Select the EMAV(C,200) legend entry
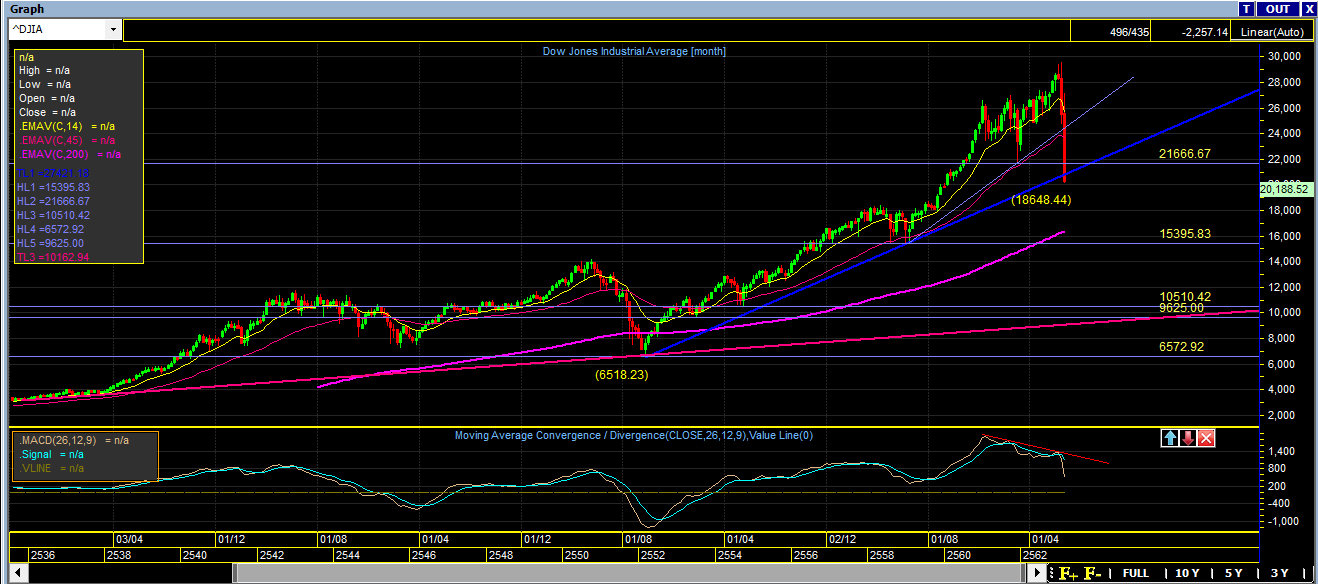 [69, 154]
